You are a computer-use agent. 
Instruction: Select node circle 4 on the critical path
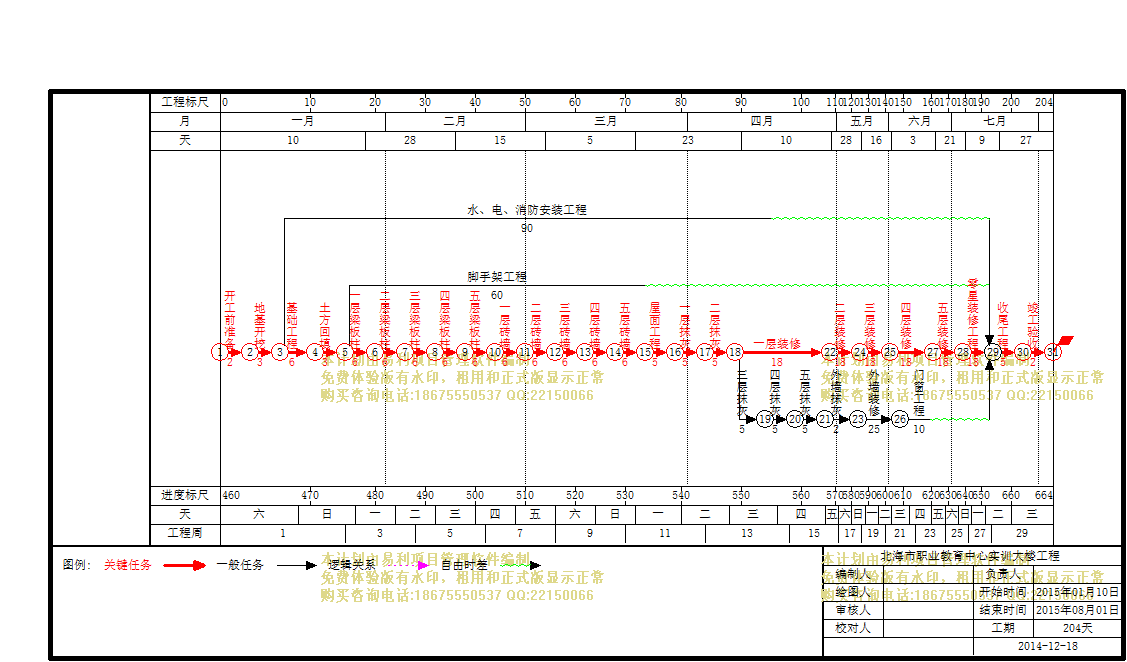pyautogui.click(x=315, y=352)
